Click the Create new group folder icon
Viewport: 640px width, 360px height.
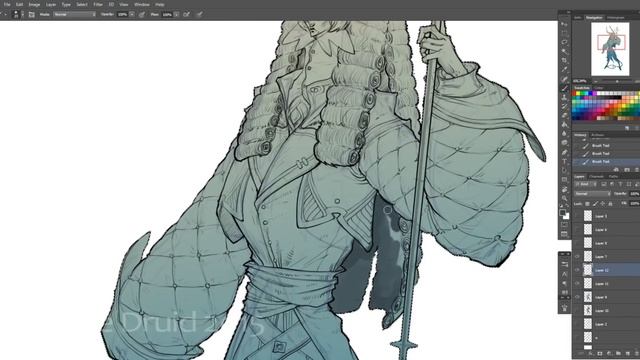click(618, 353)
